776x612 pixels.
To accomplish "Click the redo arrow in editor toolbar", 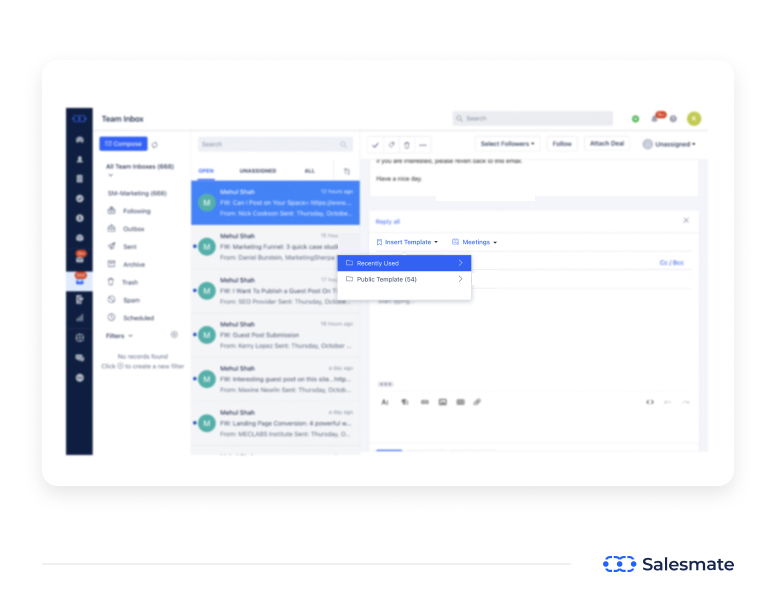I will point(685,402).
